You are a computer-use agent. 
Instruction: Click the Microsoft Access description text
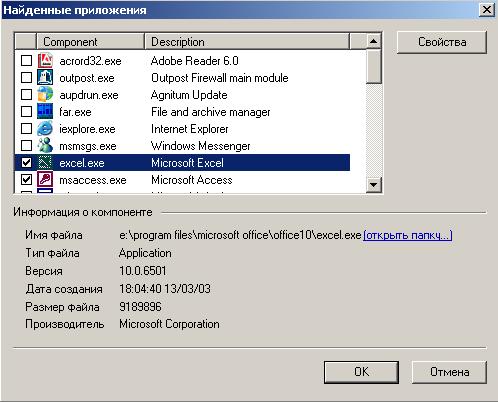[x=192, y=180]
